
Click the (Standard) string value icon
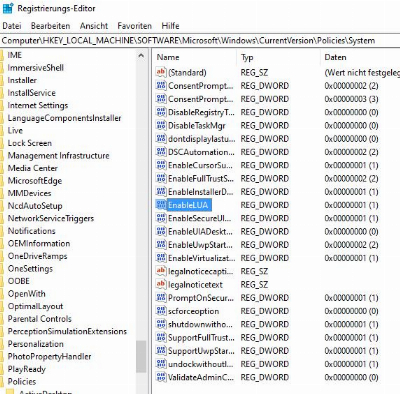click(161, 72)
